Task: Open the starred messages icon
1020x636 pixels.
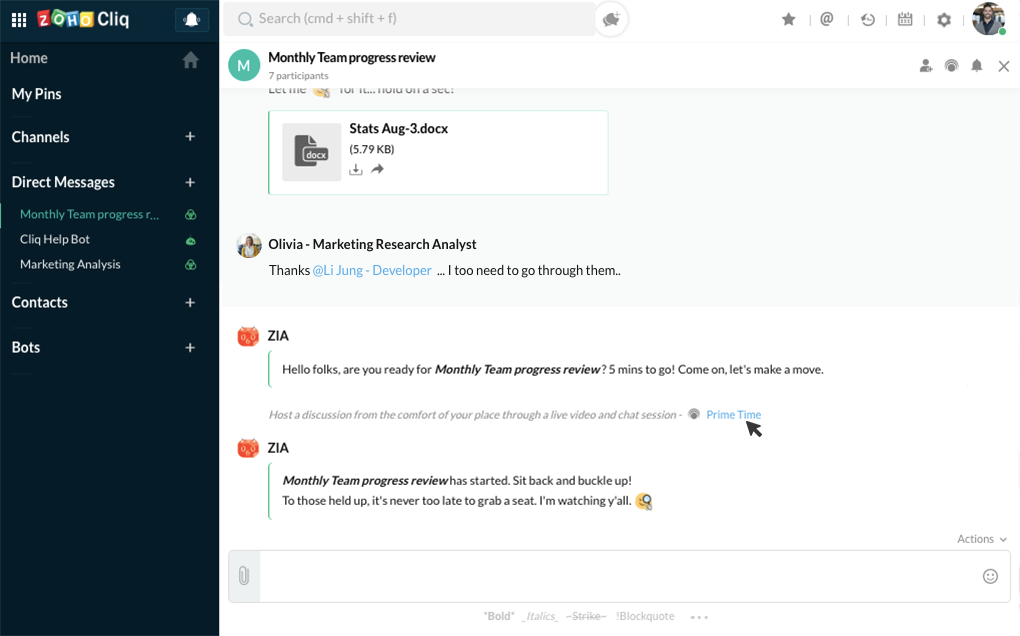Action: (x=789, y=19)
